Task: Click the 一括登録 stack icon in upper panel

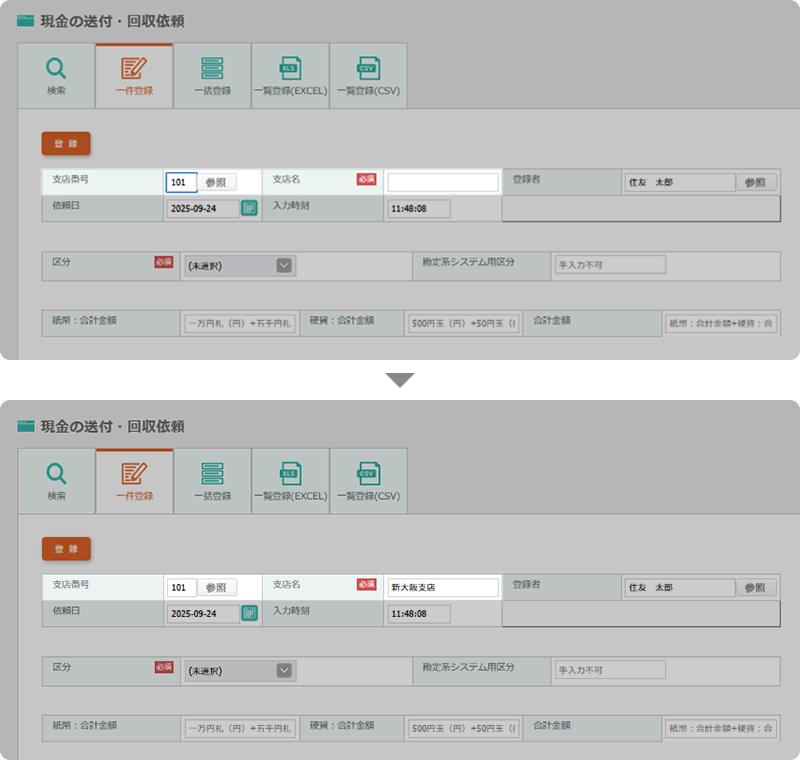Action: (x=212, y=68)
